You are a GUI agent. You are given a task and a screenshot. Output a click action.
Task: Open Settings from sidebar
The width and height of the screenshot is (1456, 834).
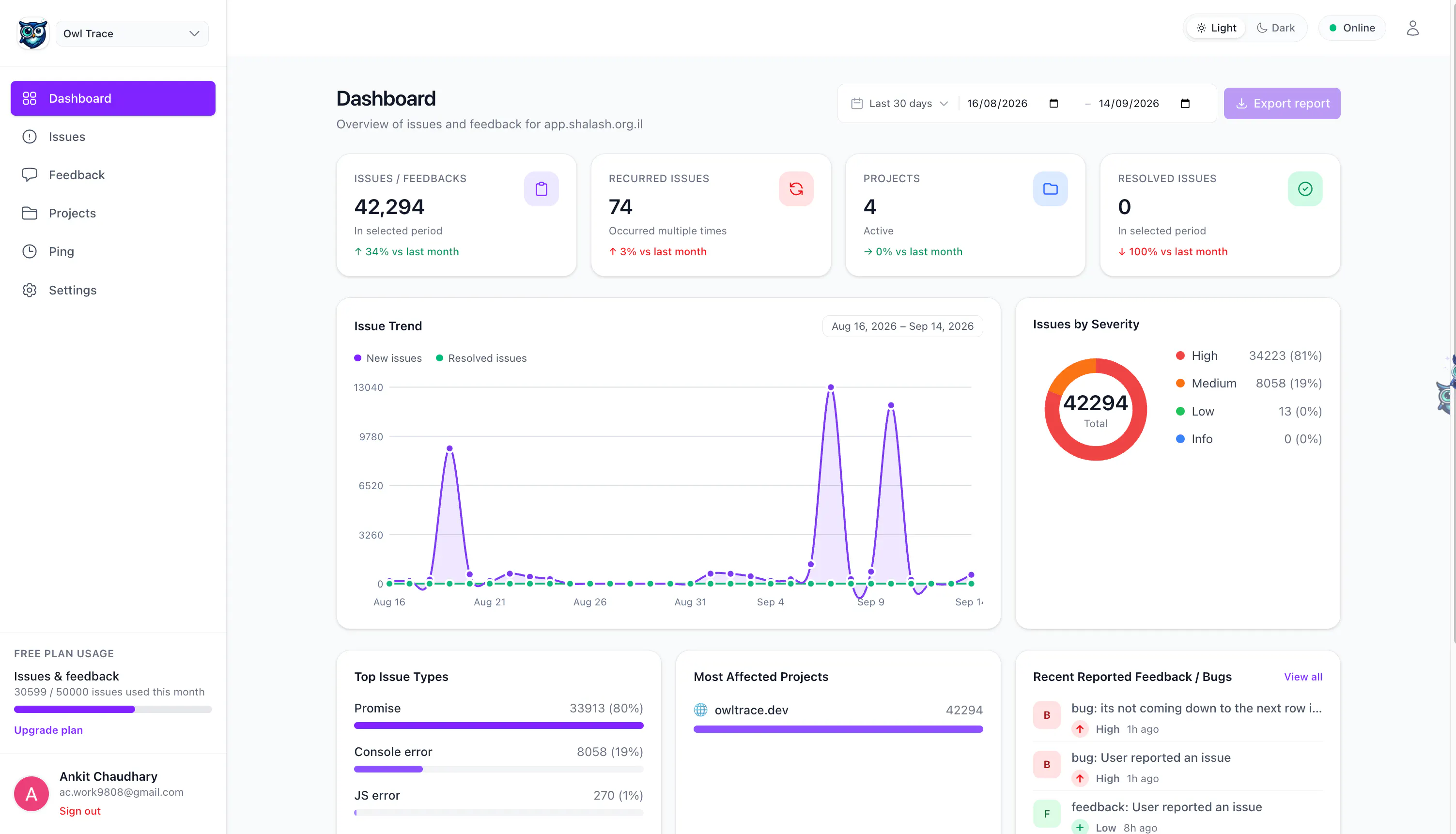coord(113,290)
